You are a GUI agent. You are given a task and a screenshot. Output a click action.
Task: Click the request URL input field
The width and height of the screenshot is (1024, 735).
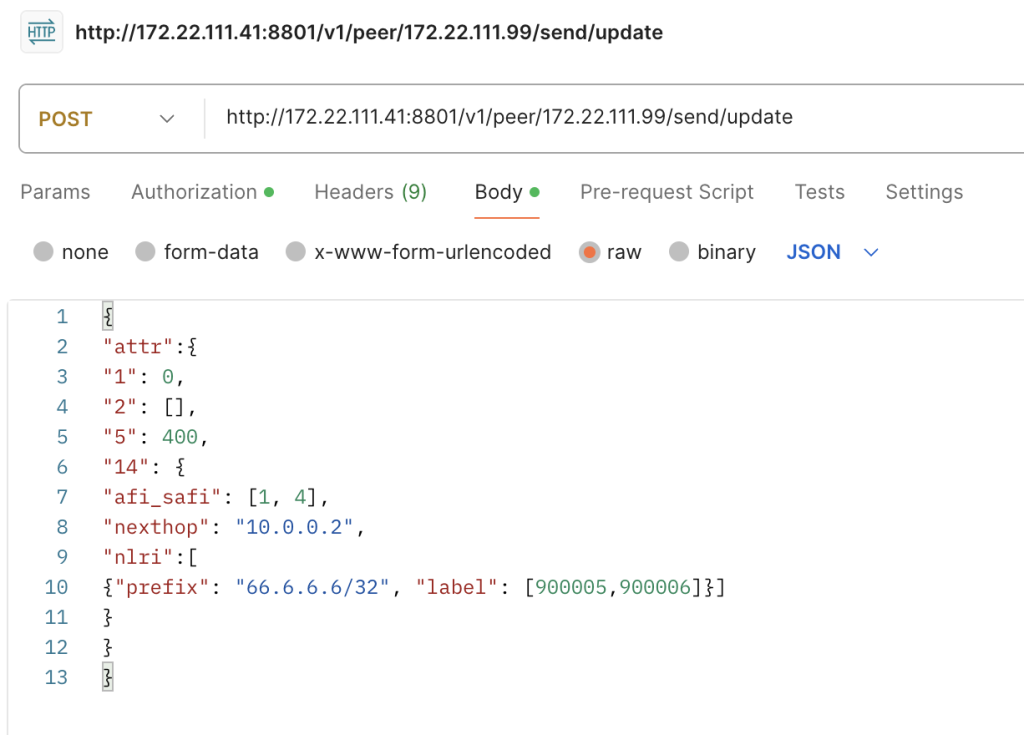tap(600, 118)
